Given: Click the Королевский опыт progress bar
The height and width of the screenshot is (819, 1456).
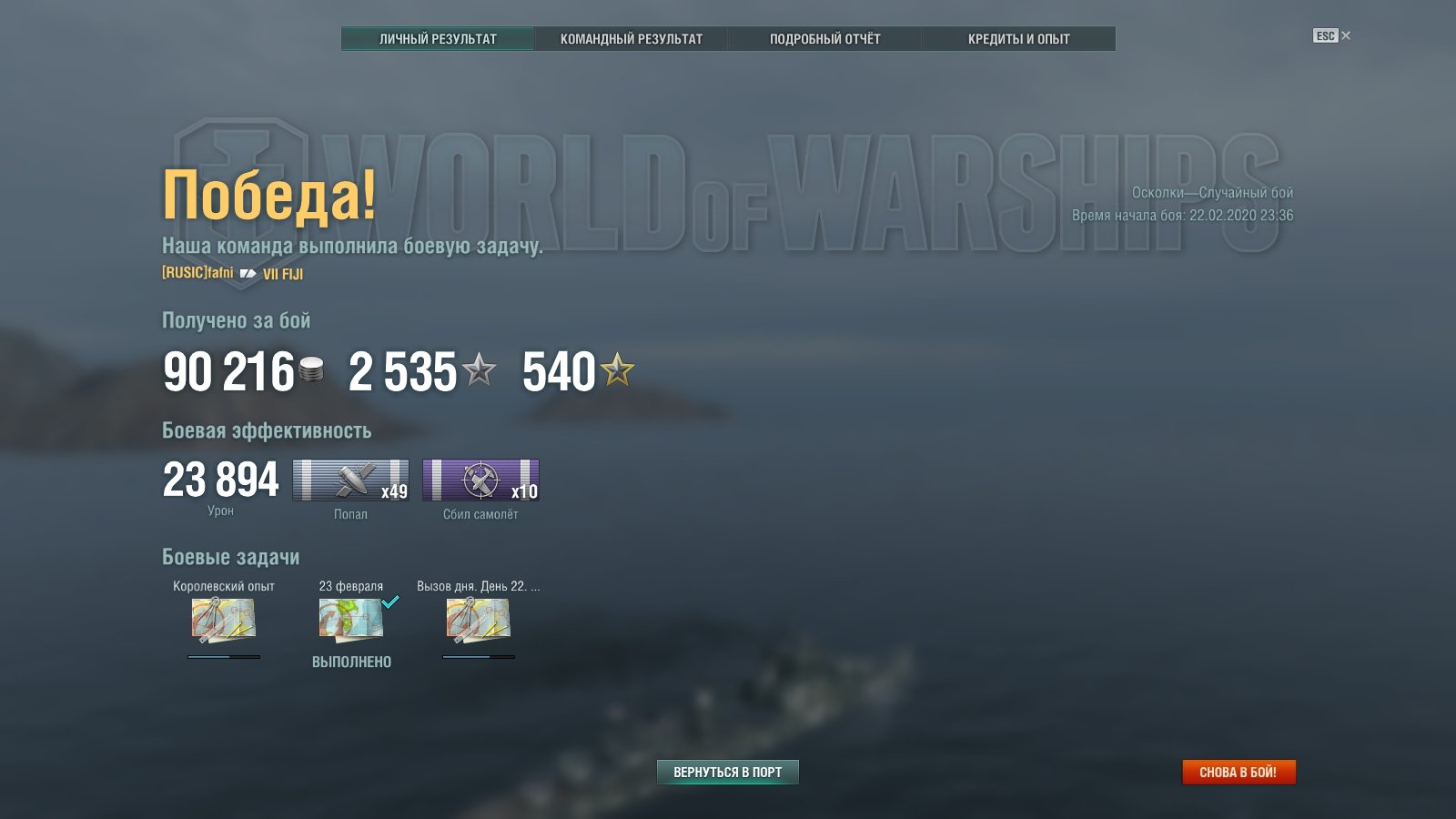Looking at the screenshot, I should click(x=224, y=656).
